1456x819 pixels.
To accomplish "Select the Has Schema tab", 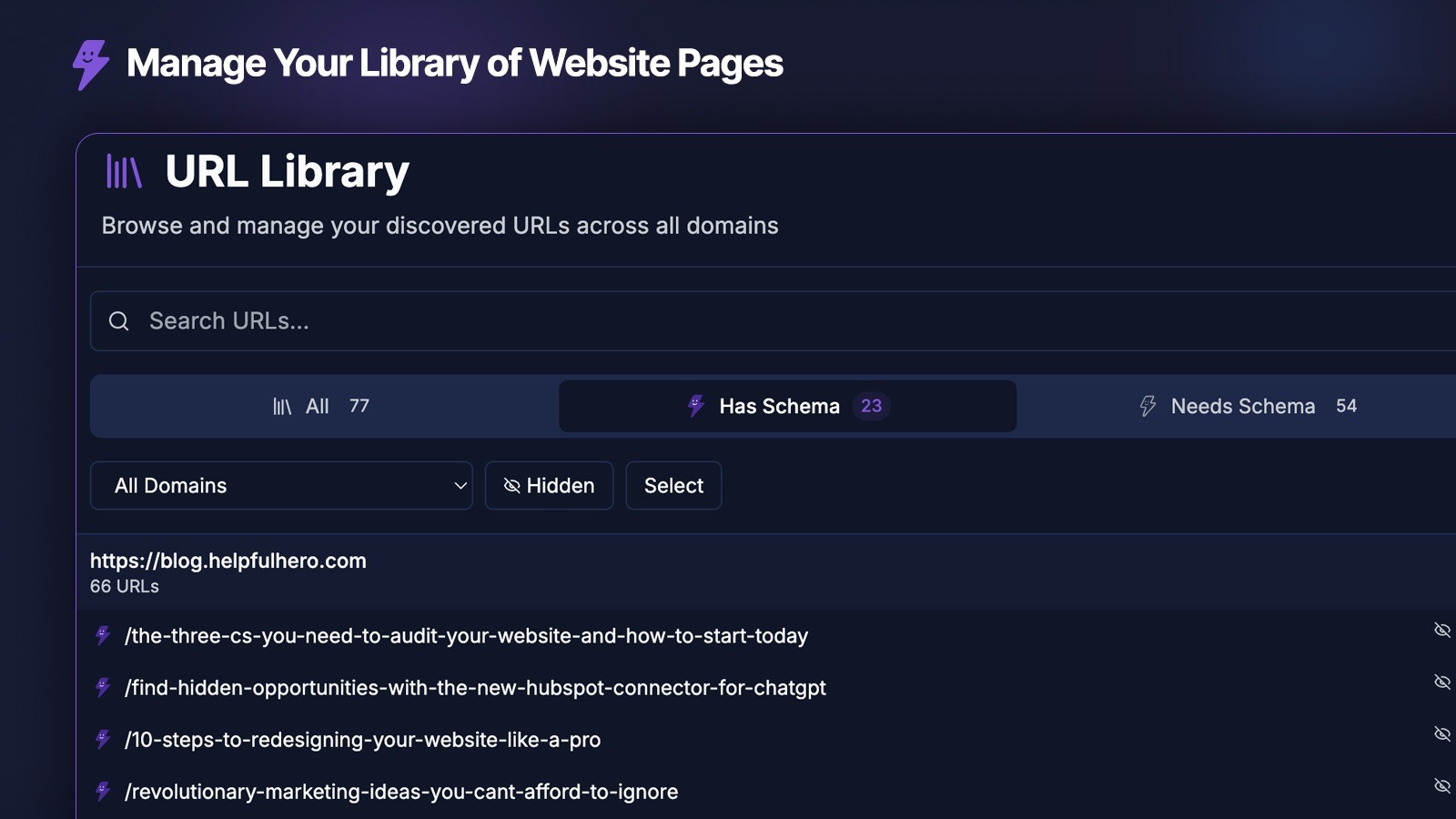I will [x=779, y=407].
